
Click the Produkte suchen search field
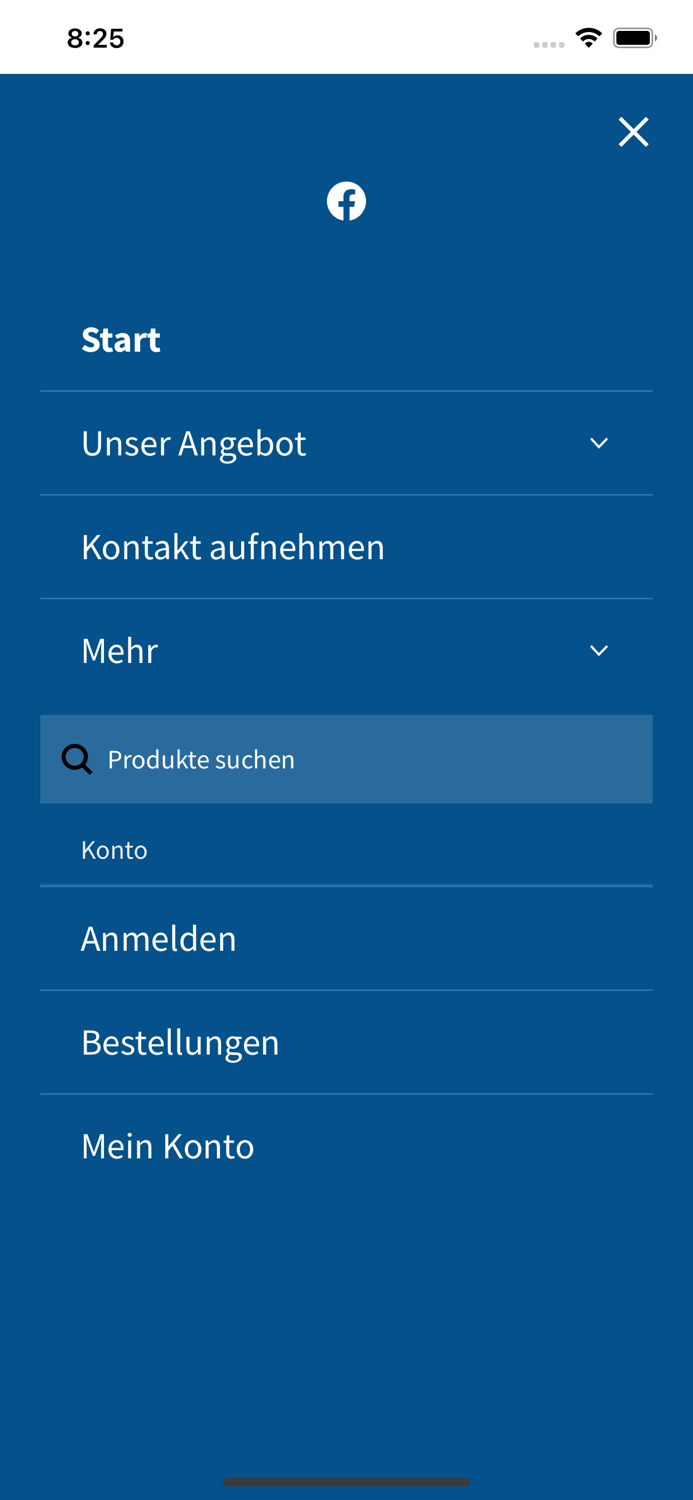346,758
